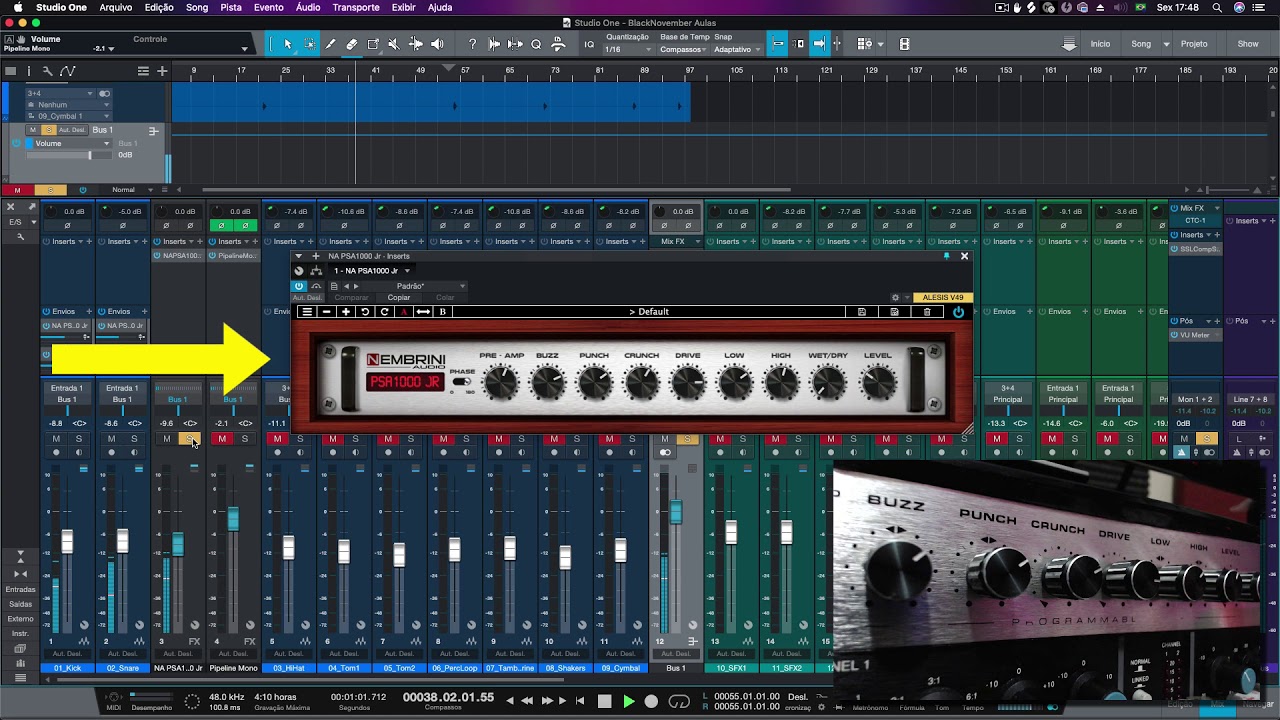Open the Transporte menu
Image resolution: width=1280 pixels, height=720 pixels.
[356, 7]
